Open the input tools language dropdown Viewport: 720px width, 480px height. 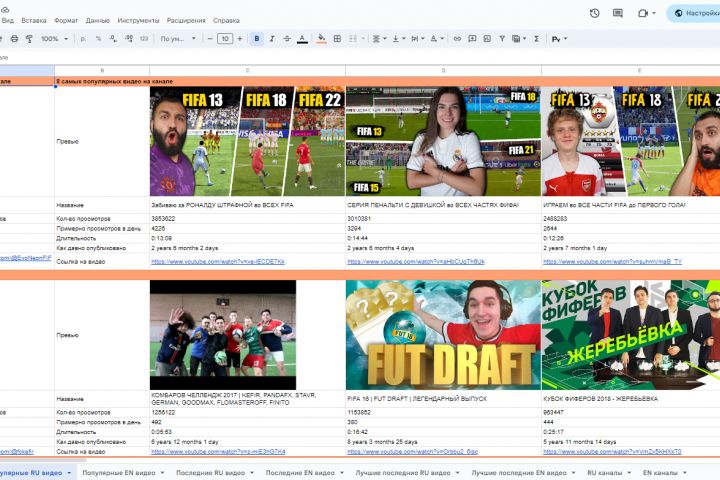[559, 39]
